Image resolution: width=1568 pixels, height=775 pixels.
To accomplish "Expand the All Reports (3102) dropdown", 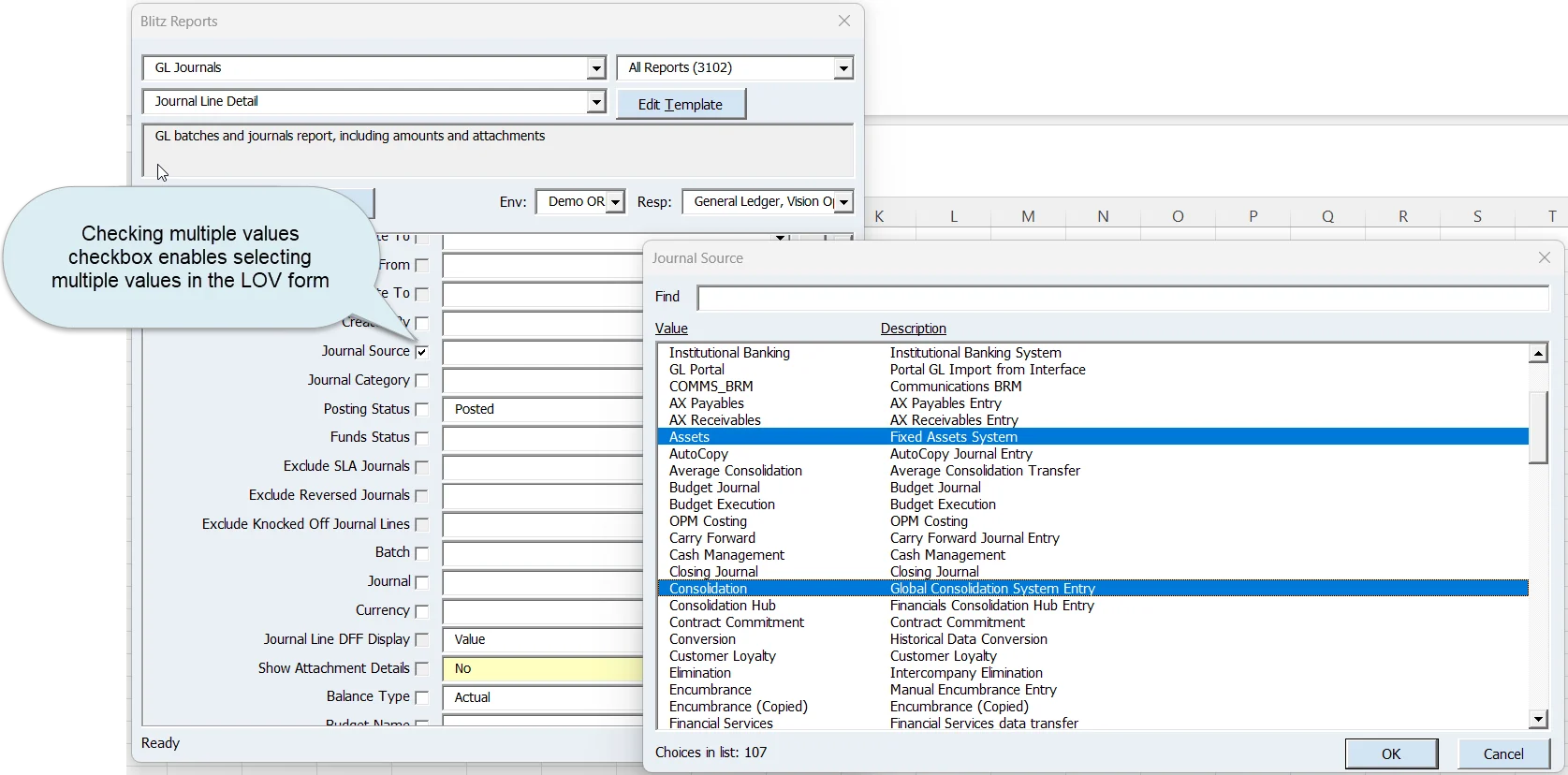I will [843, 67].
